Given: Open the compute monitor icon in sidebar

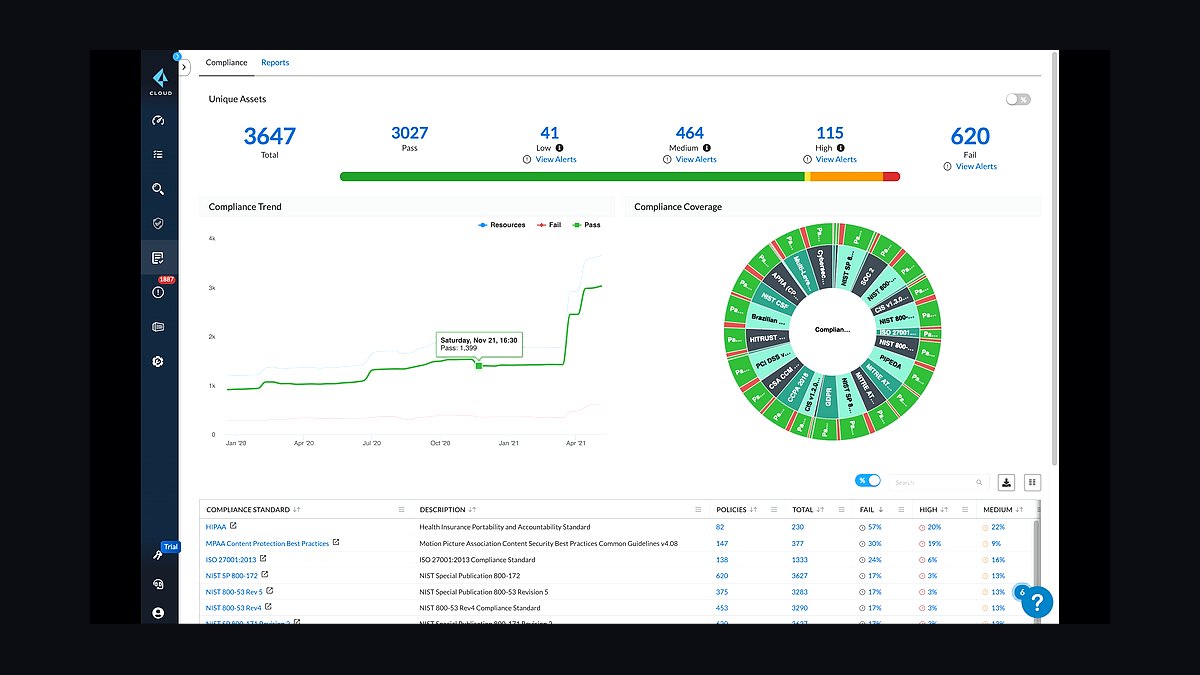Looking at the screenshot, I should point(158,327).
